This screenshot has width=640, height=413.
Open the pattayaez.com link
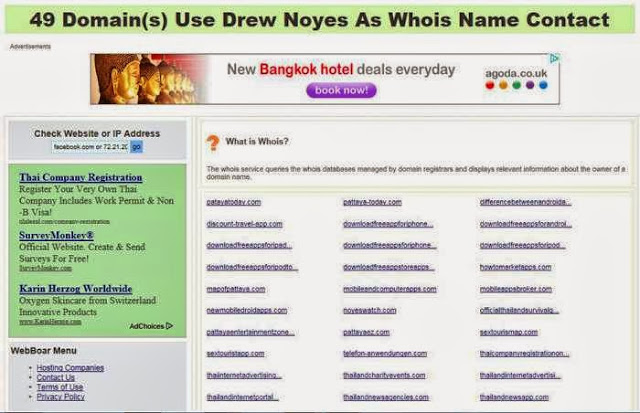(x=366, y=332)
